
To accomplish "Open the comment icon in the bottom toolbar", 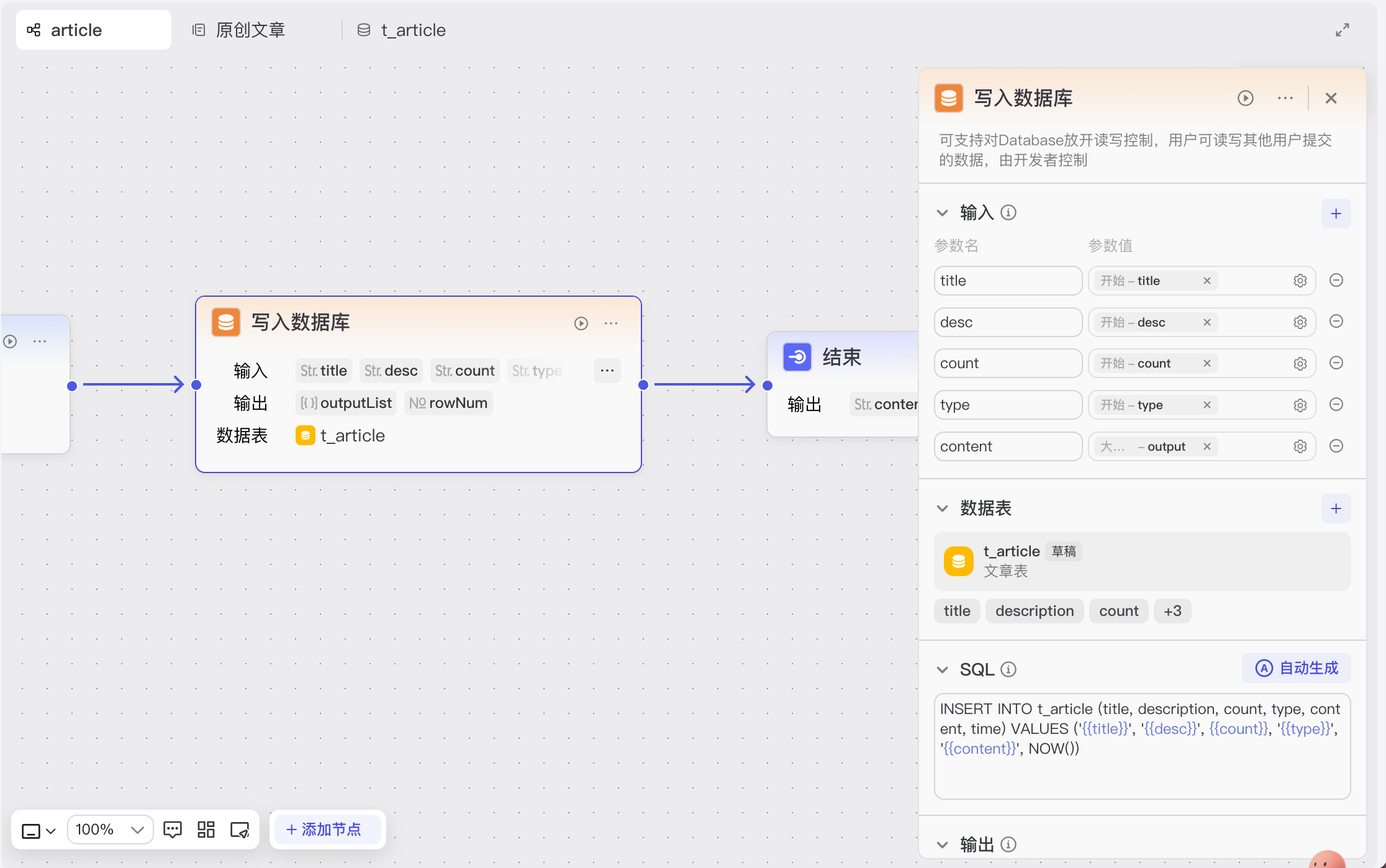I will (x=172, y=830).
